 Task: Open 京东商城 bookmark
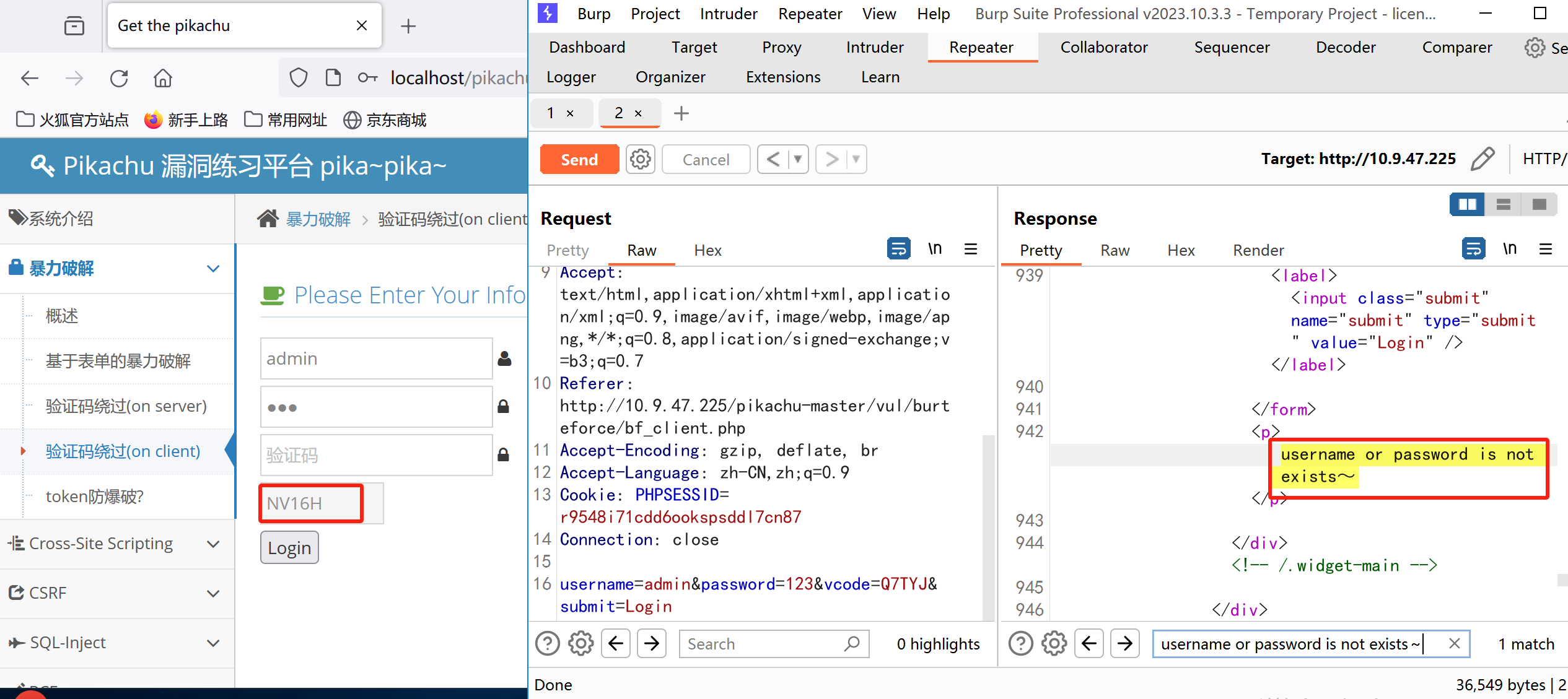pos(385,119)
